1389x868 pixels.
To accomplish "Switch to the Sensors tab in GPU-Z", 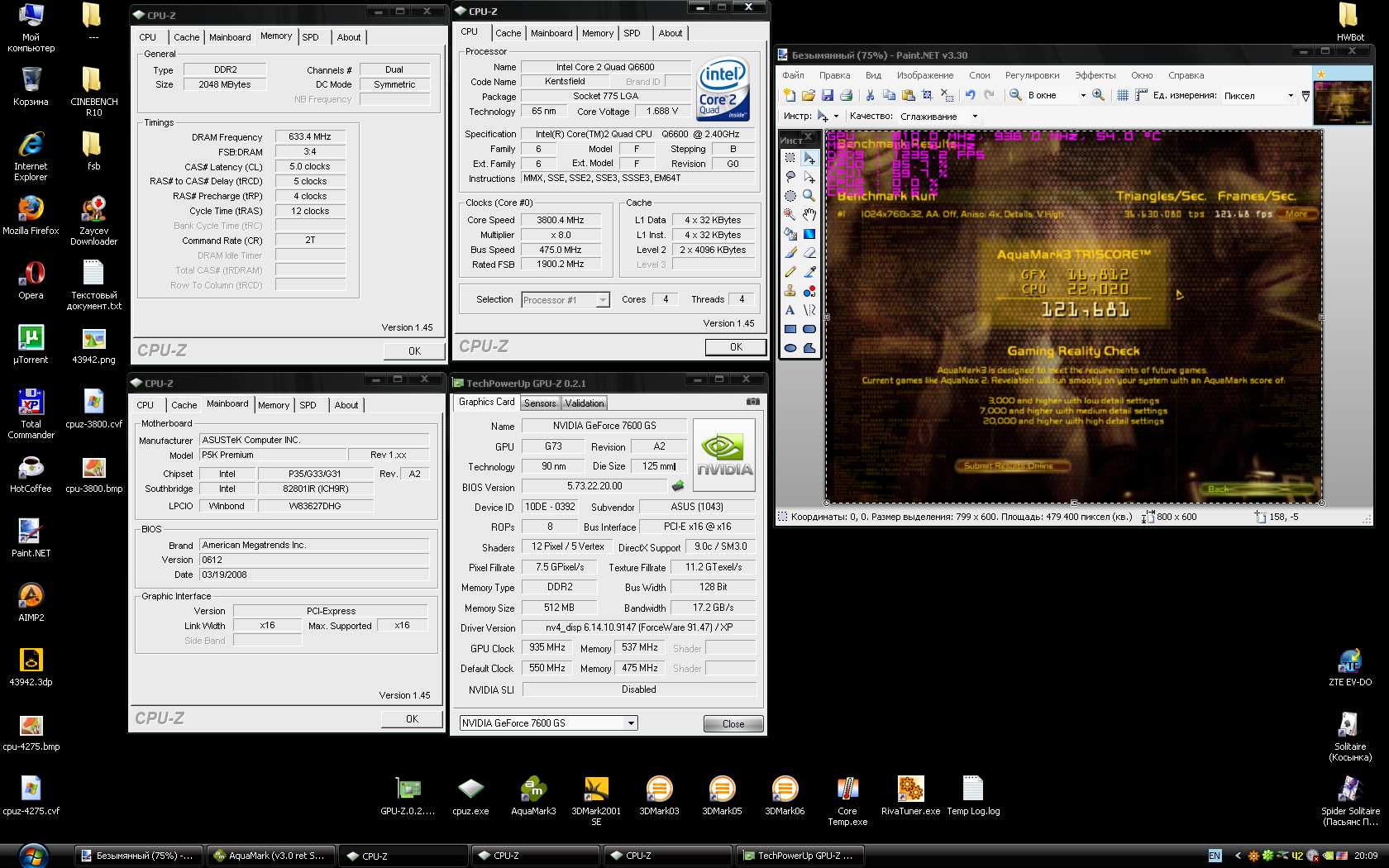I will pyautogui.click(x=540, y=403).
